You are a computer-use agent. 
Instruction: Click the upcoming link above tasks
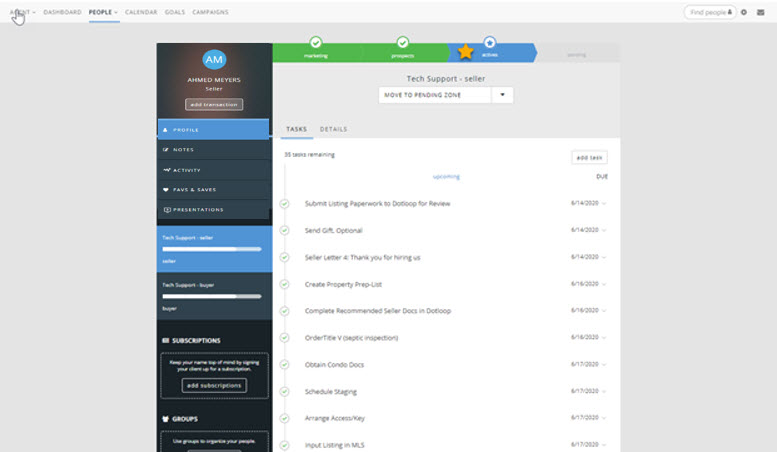click(x=446, y=176)
